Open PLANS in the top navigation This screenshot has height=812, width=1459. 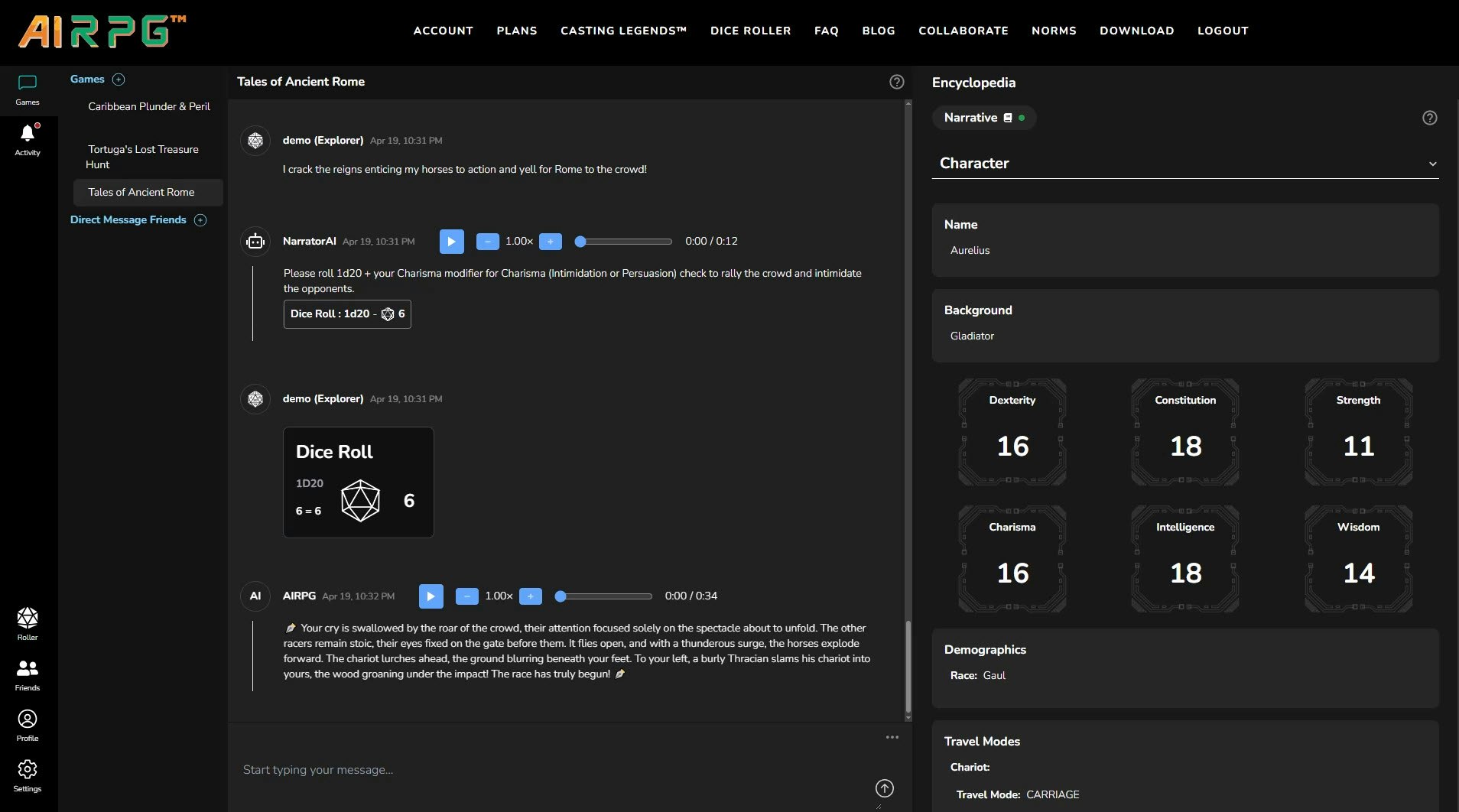coord(517,31)
